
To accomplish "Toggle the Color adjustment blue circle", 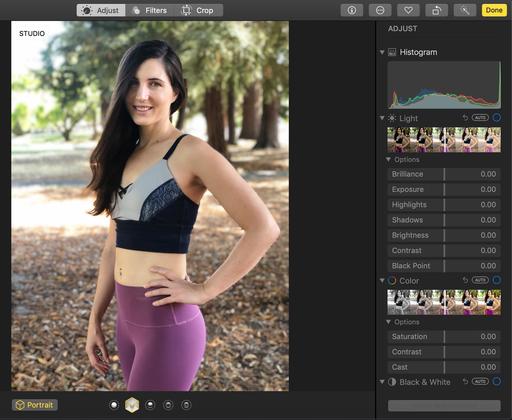I will tap(497, 280).
